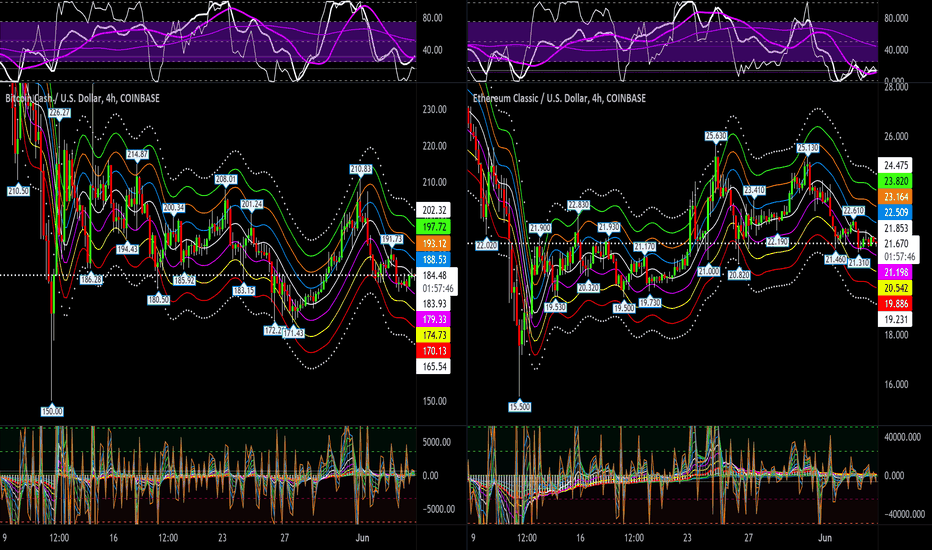Click the white 24.475 band value

[x=896, y=165]
